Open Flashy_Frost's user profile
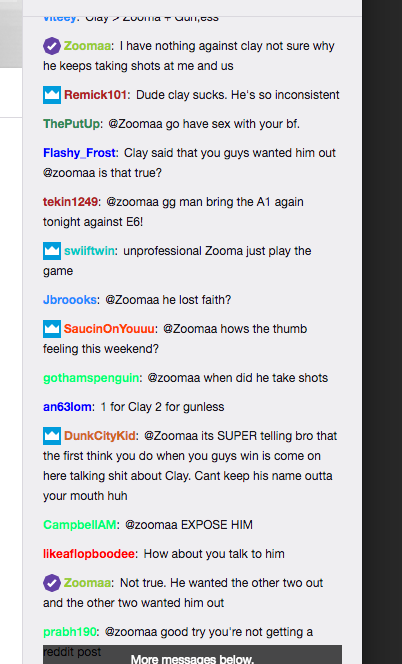Viewport: 402px width, 664px height. 79,153
